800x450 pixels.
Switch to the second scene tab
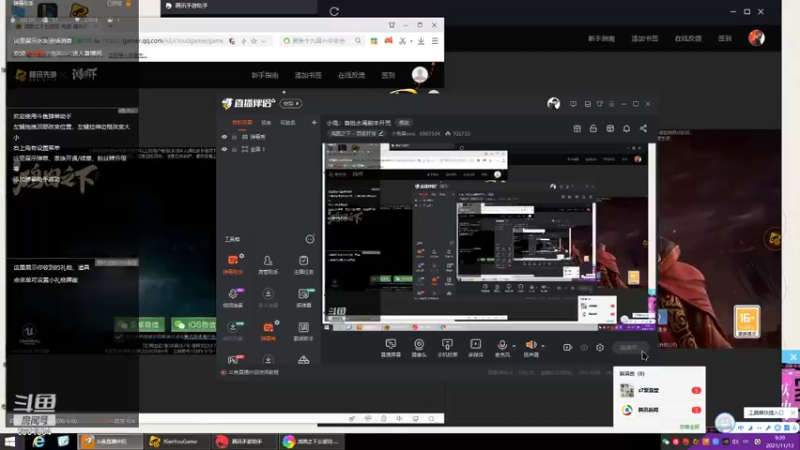tap(266, 122)
